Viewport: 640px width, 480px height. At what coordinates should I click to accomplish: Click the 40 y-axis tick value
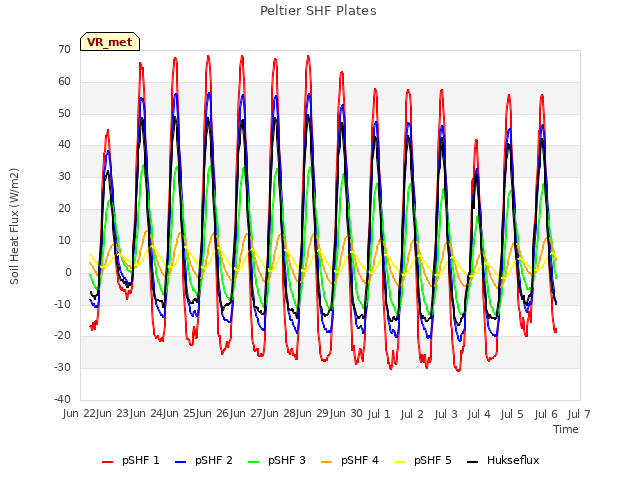click(x=64, y=144)
